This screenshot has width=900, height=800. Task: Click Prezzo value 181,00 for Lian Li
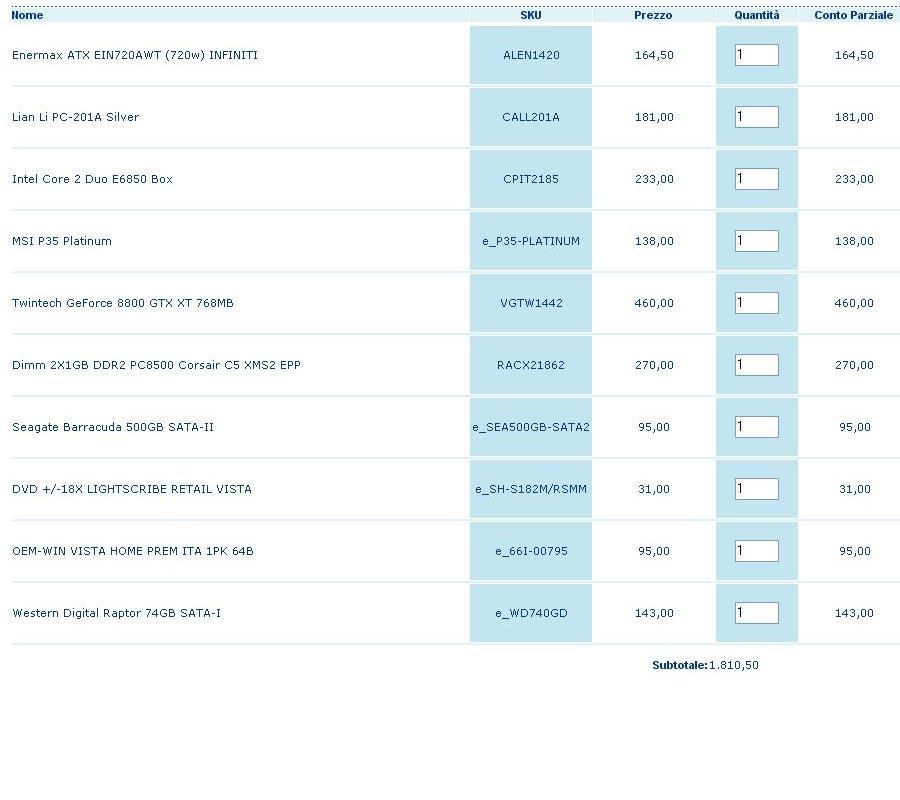(x=654, y=117)
